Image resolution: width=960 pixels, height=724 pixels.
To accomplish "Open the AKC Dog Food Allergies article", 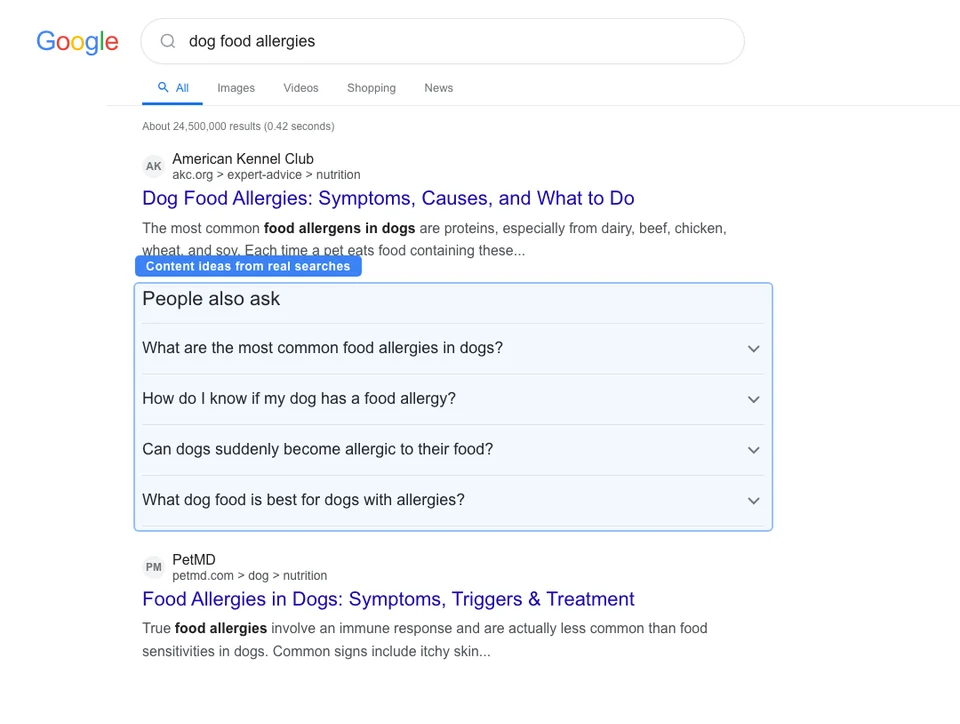I will click(388, 198).
